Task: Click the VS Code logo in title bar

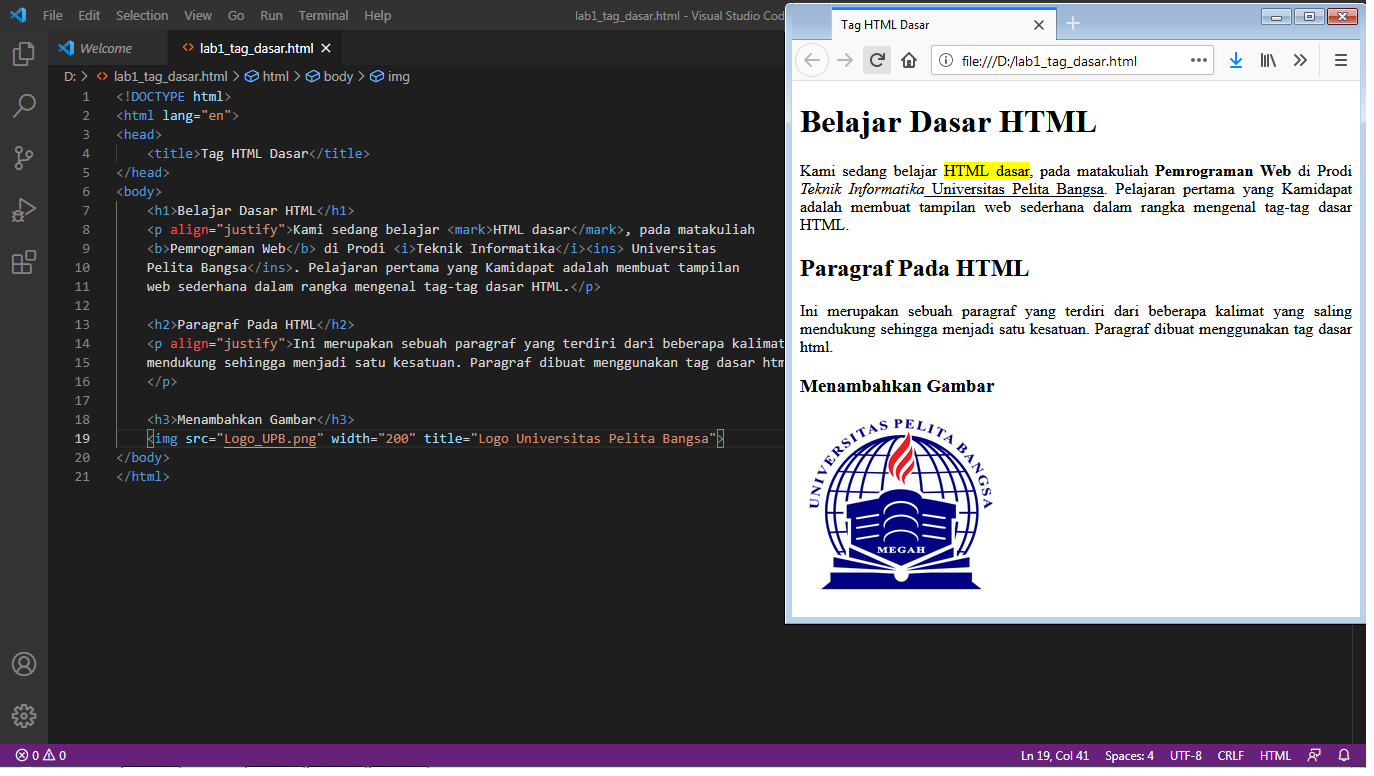Action: pos(18,15)
